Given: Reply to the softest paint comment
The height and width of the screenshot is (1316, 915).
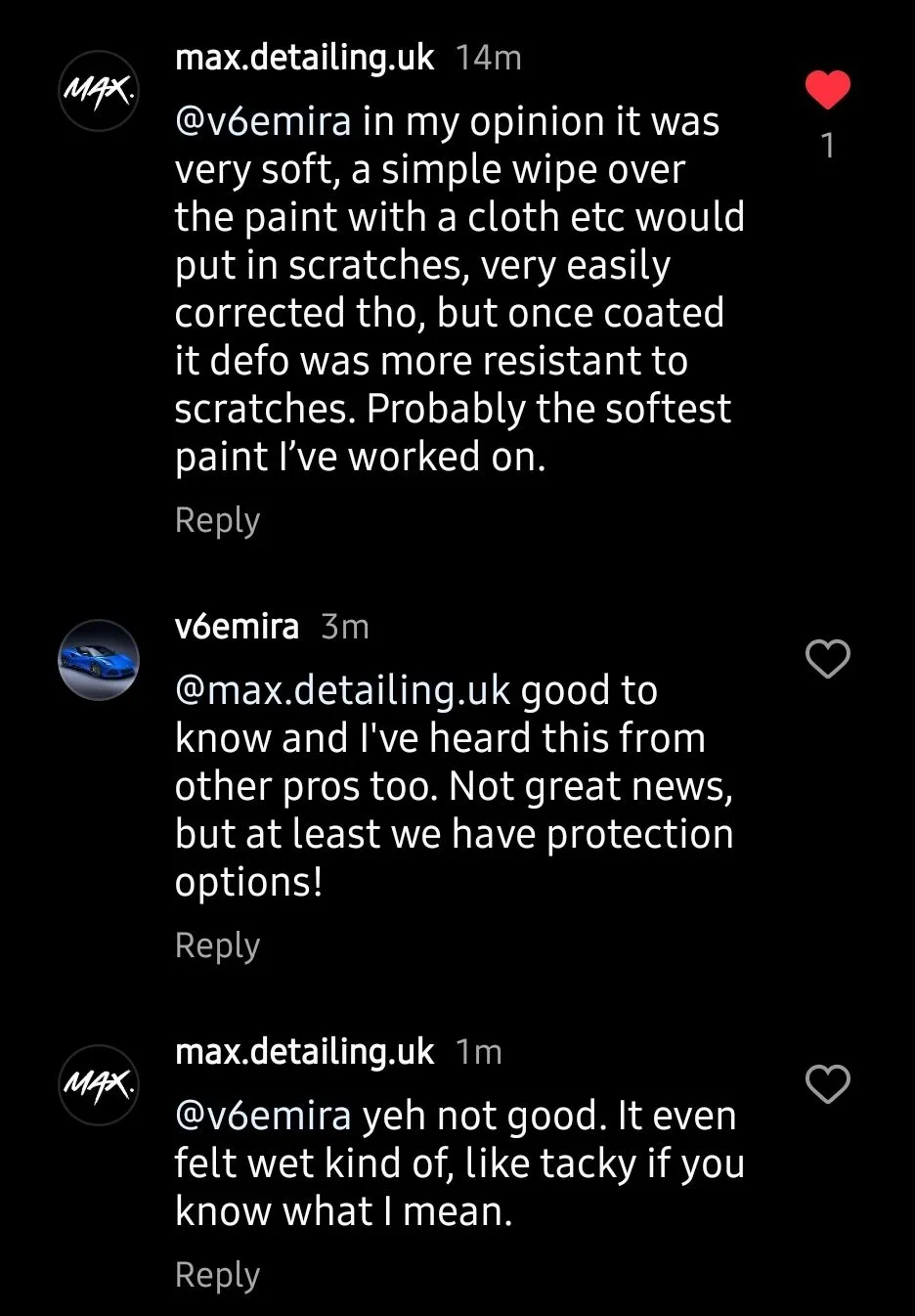Looking at the screenshot, I should click(217, 520).
